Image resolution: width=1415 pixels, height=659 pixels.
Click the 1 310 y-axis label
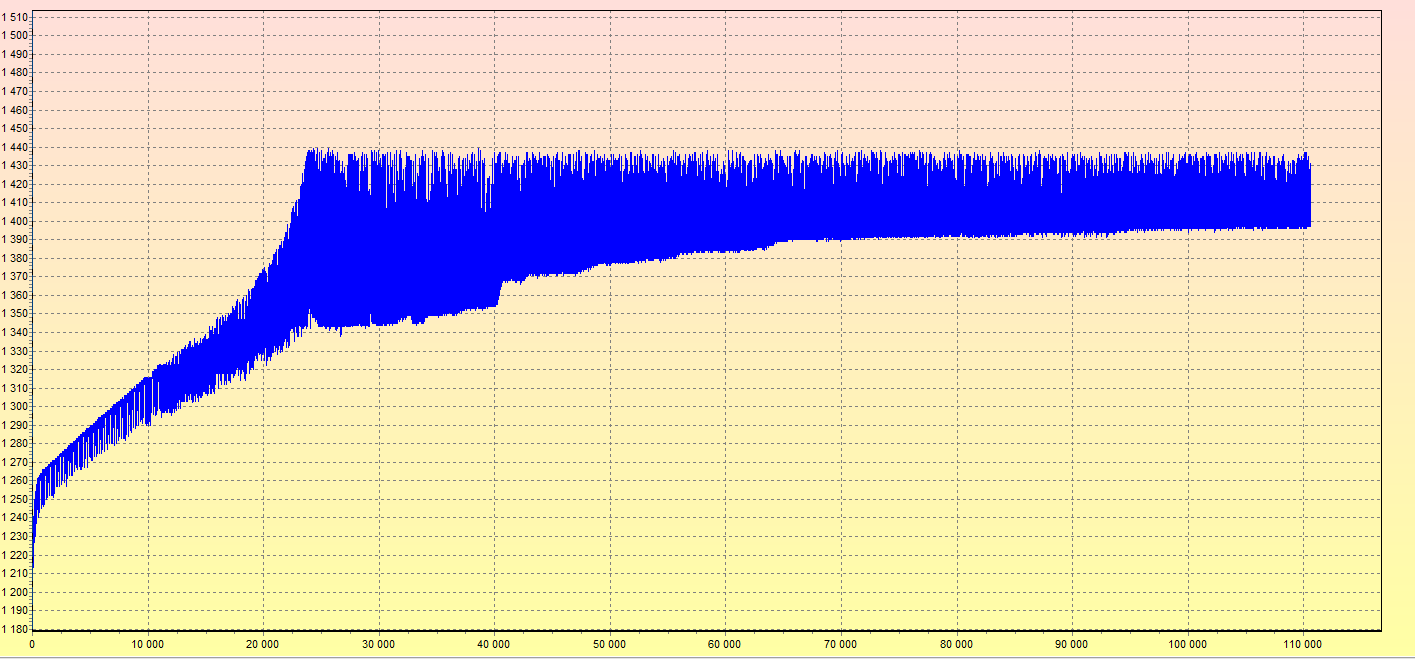tap(15, 388)
